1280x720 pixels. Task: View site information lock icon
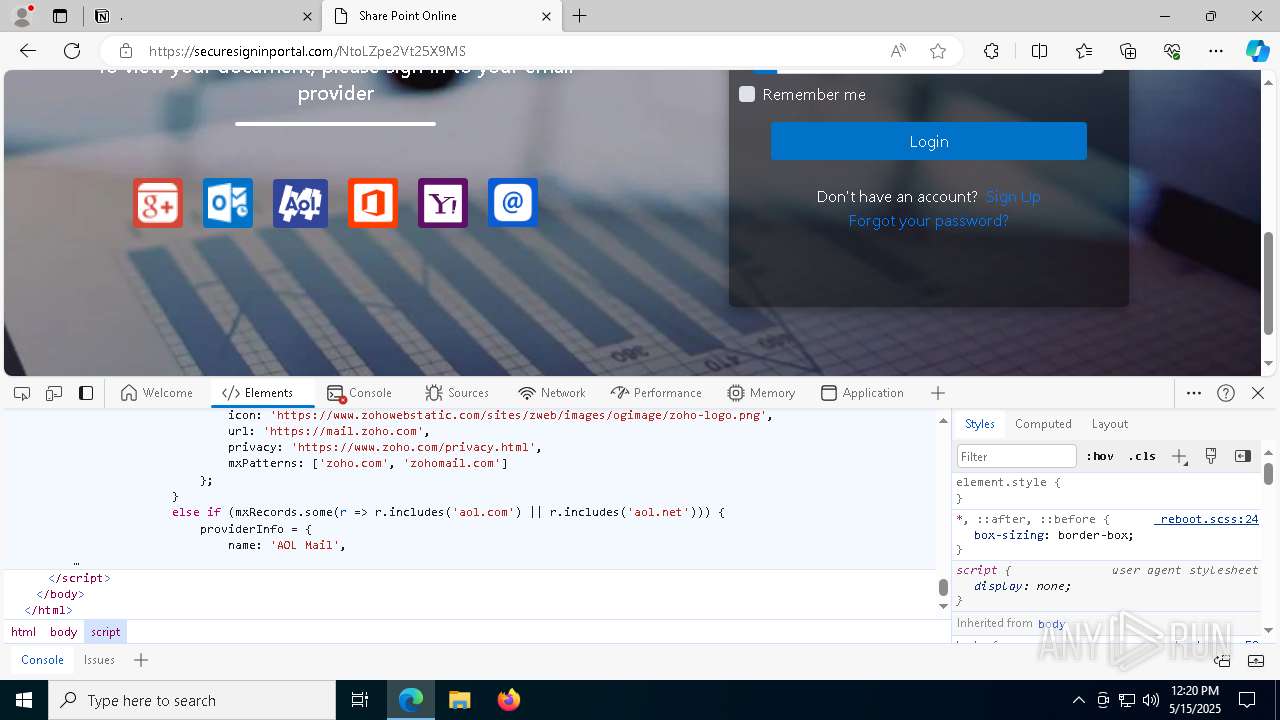(x=126, y=51)
